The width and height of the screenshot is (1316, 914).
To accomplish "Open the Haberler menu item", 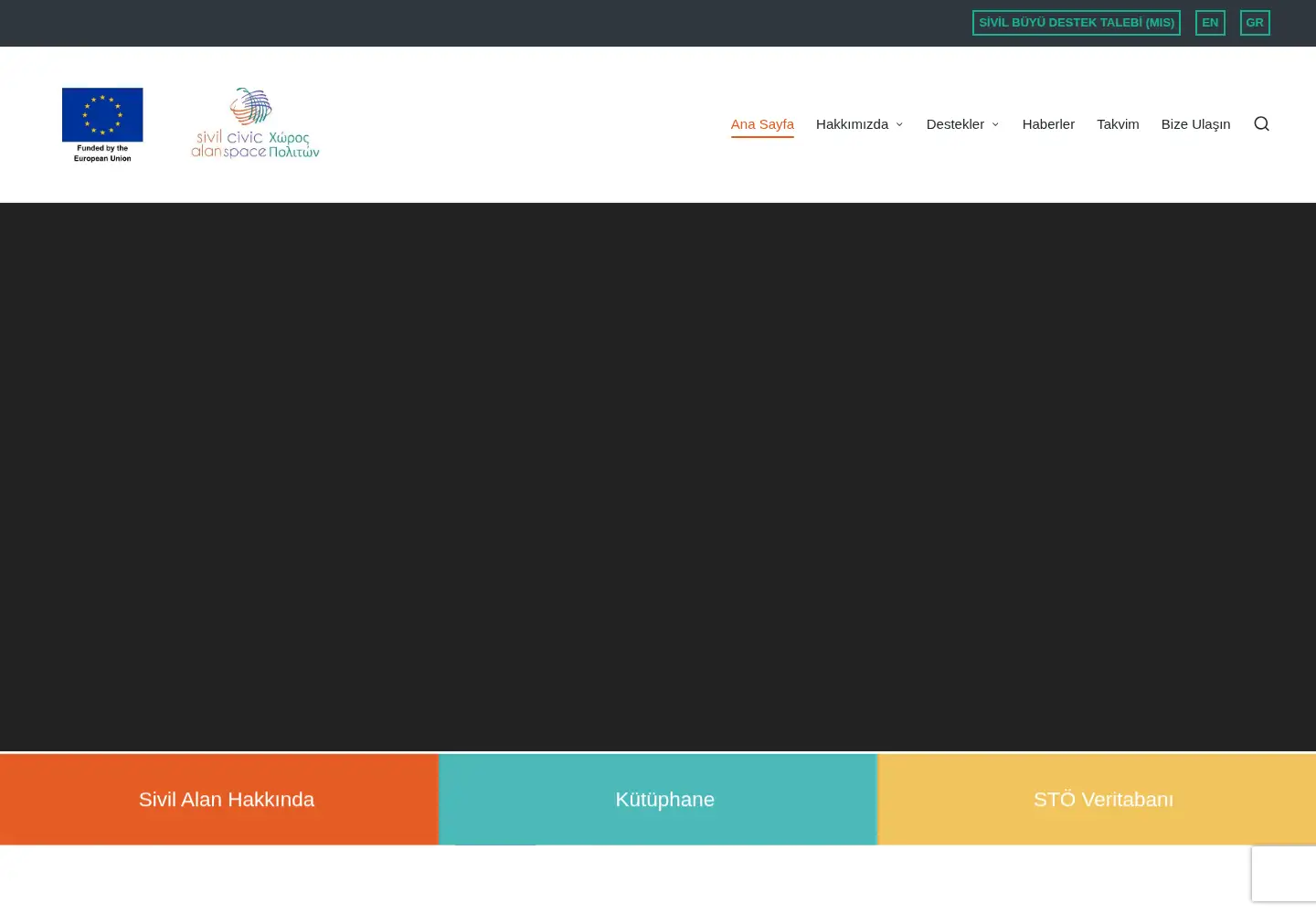I will 1048,124.
